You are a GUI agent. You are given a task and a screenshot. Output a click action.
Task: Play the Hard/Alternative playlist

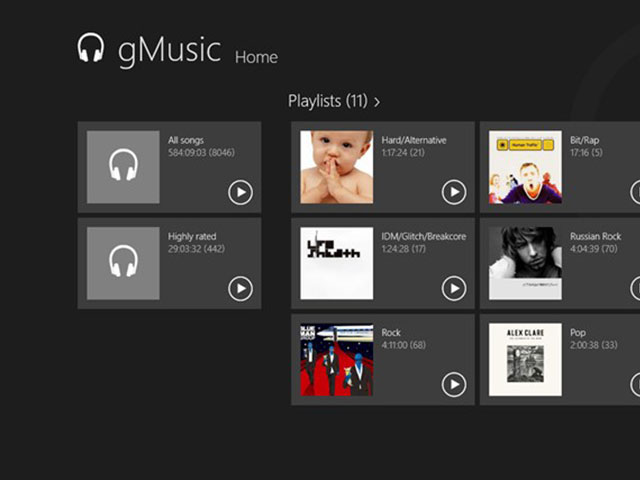[x=454, y=192]
